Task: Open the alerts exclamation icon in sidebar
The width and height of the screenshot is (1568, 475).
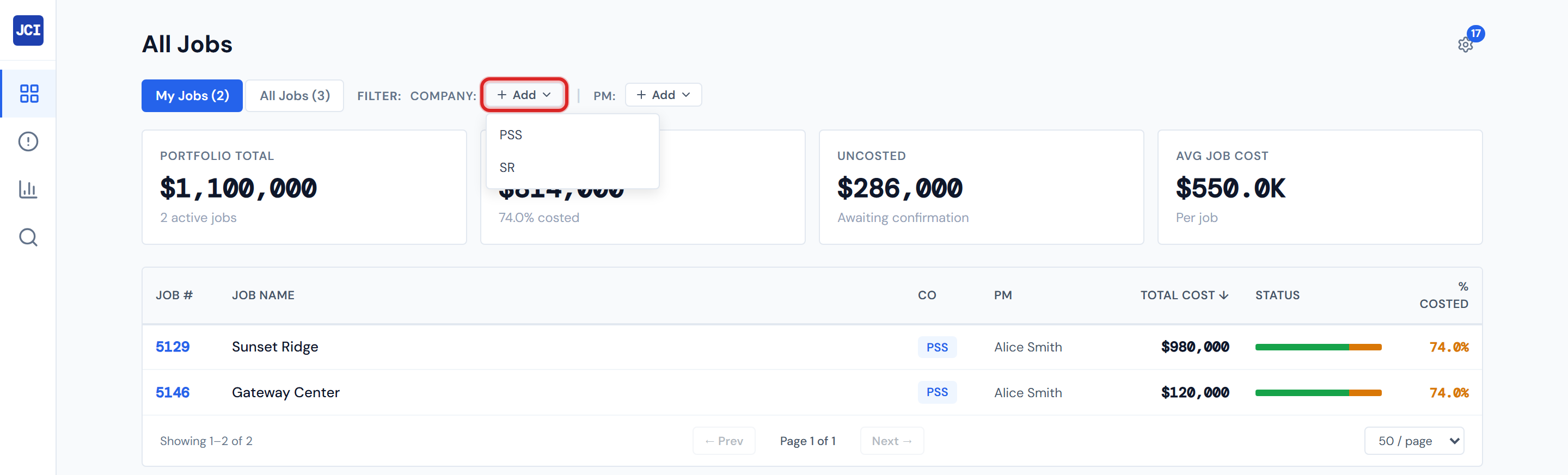Action: [x=28, y=141]
